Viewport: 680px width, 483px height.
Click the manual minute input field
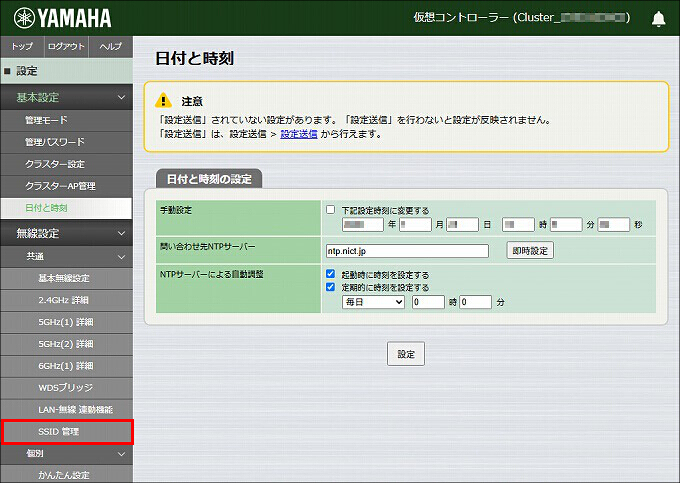tap(566, 225)
